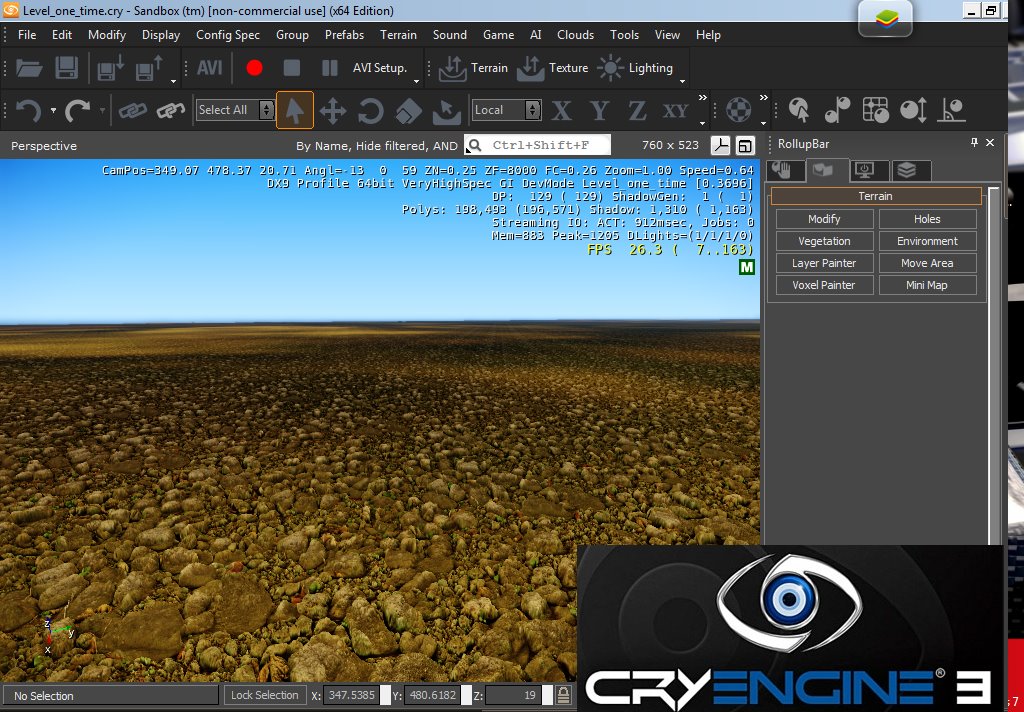1024x712 pixels.
Task: Click the save-with-down-arrow disk icon
Action: point(110,68)
